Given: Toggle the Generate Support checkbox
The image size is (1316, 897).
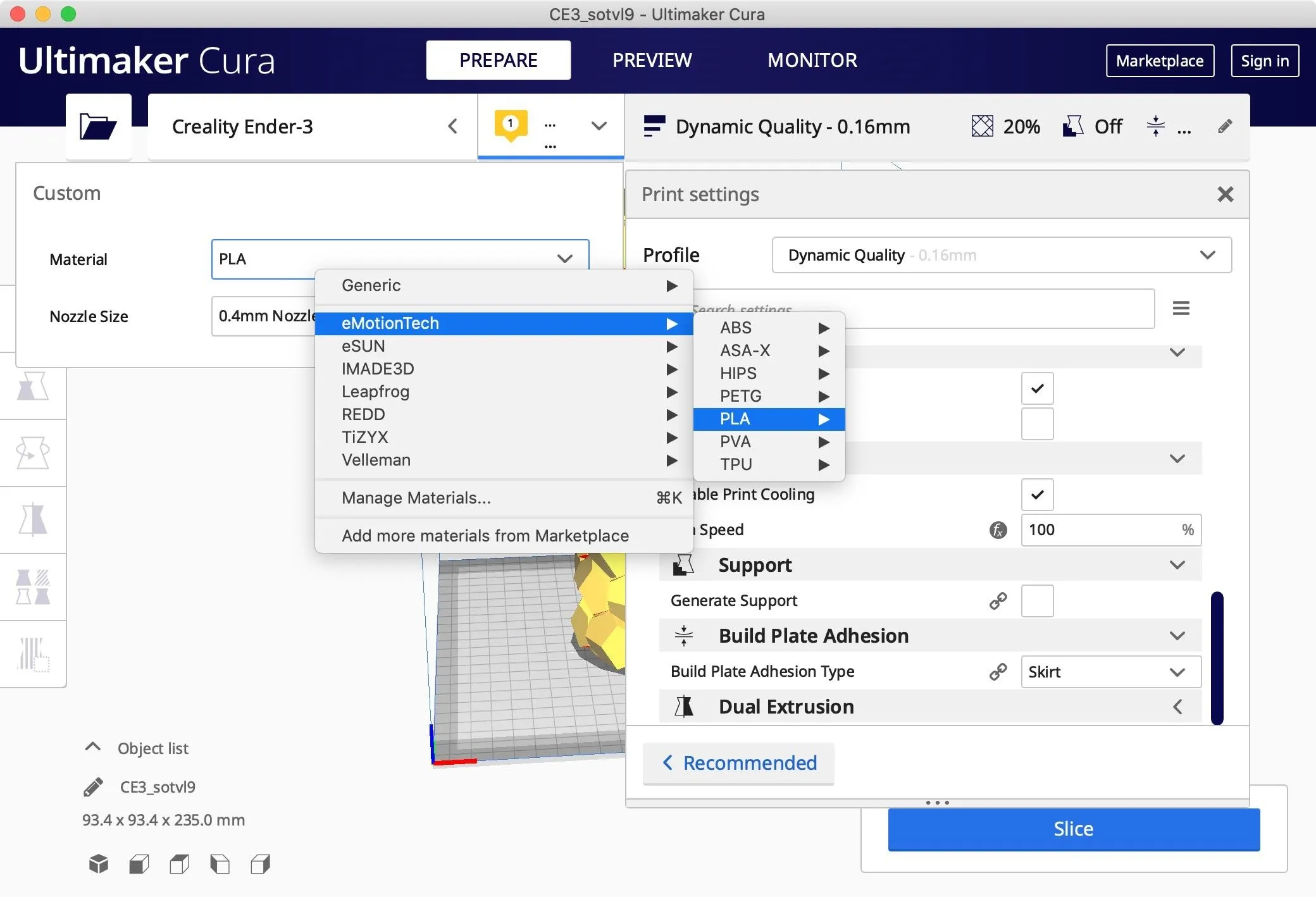Looking at the screenshot, I should (1037, 601).
